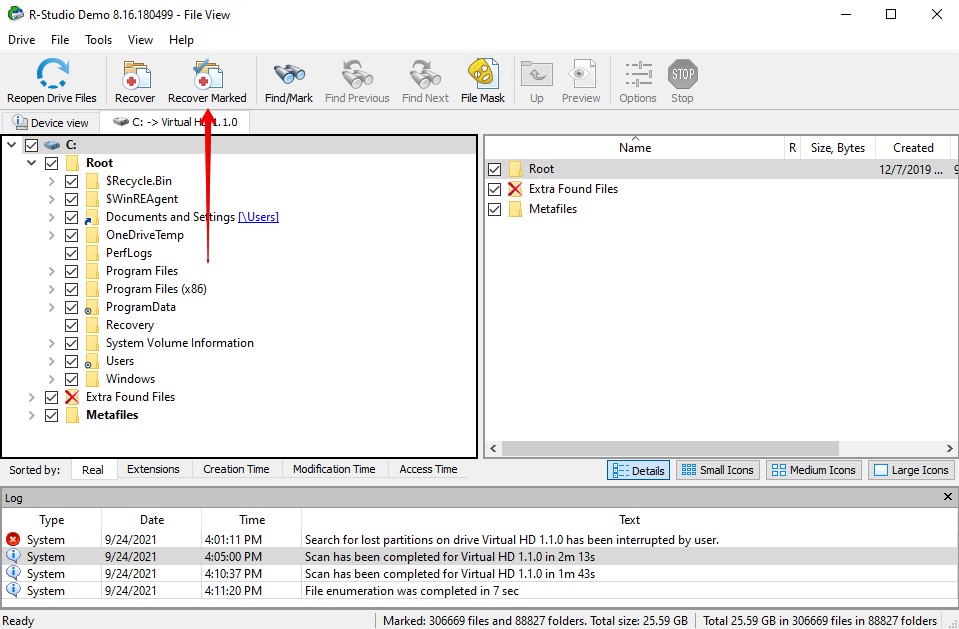Open the Help menu
This screenshot has height=629, width=959.
pos(181,40)
